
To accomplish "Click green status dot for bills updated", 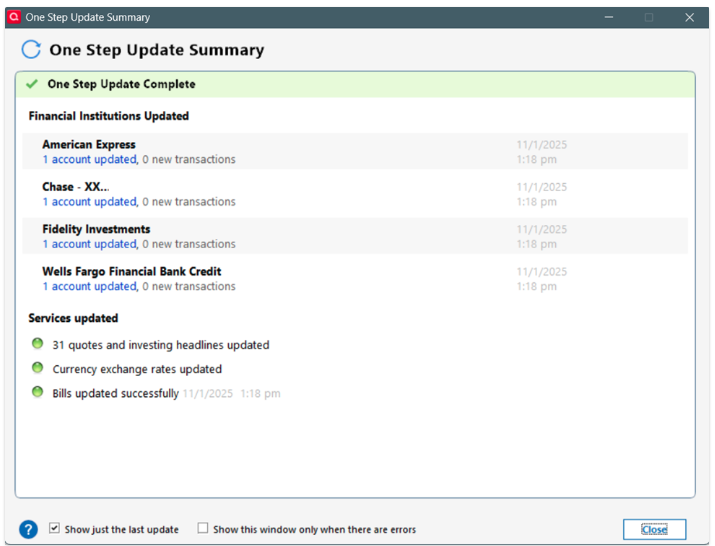I will [x=37, y=392].
